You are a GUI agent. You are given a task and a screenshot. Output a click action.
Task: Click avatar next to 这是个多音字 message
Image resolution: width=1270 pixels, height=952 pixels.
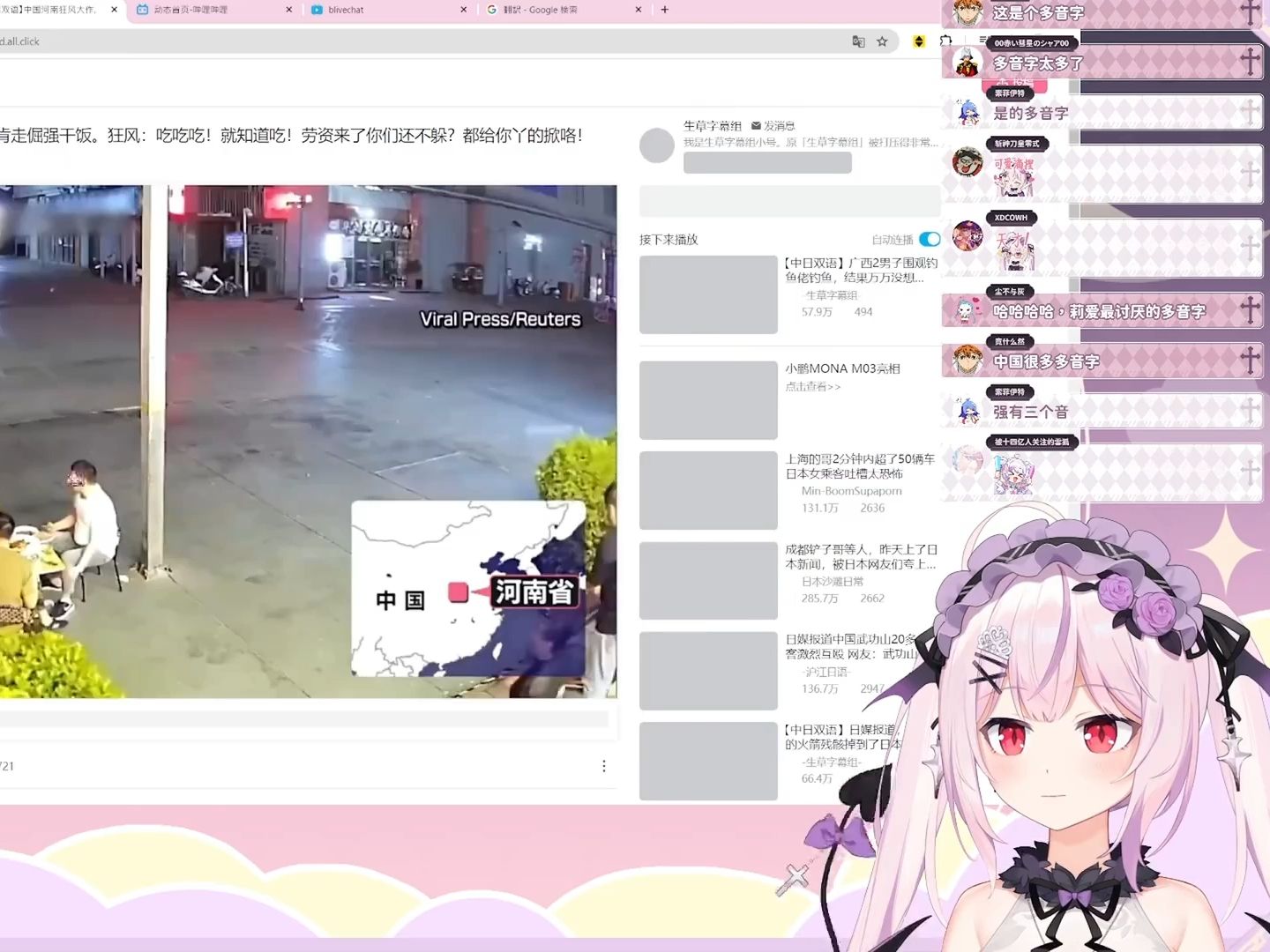[967, 12]
